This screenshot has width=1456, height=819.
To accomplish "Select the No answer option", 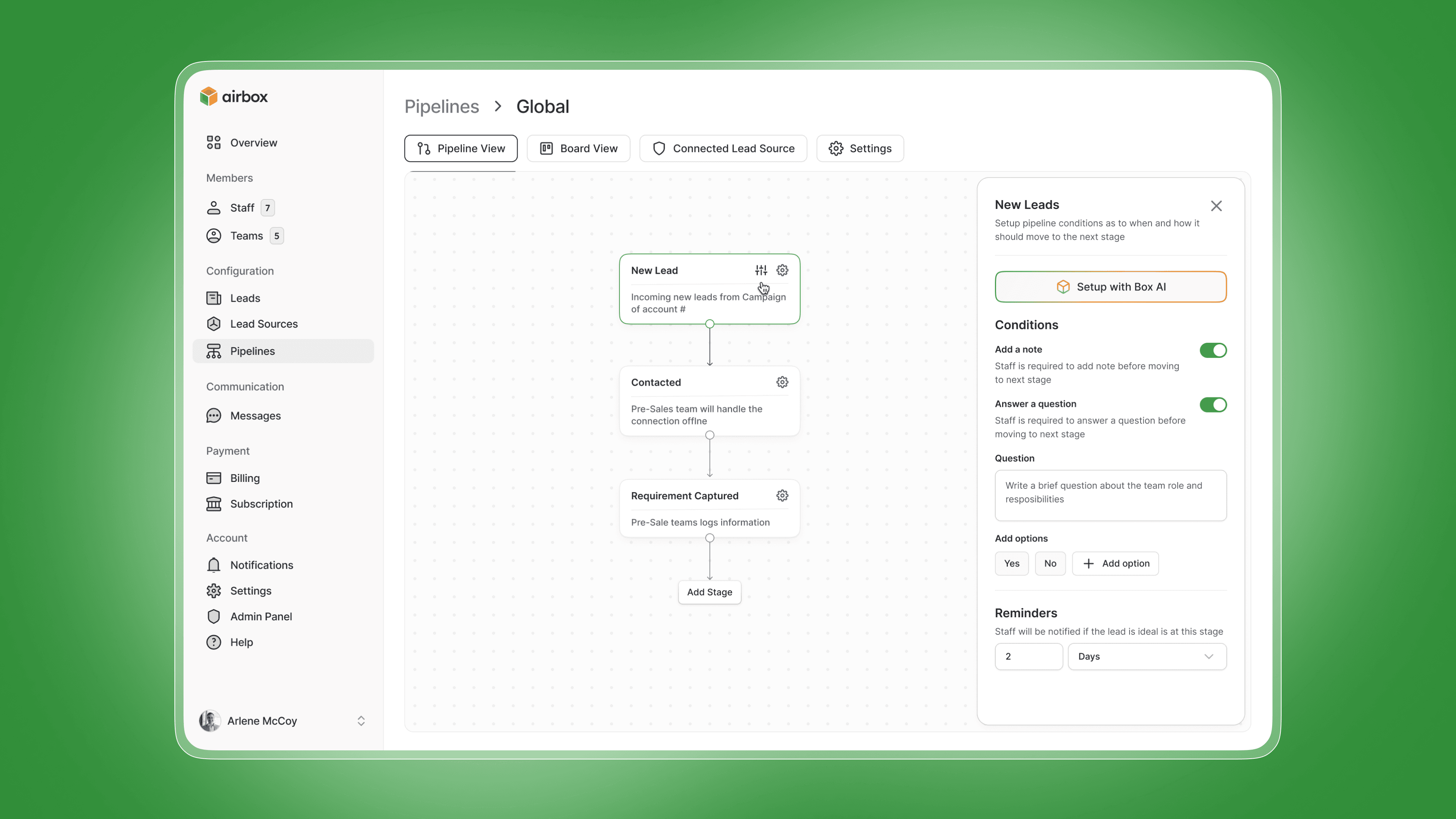I will (1050, 563).
